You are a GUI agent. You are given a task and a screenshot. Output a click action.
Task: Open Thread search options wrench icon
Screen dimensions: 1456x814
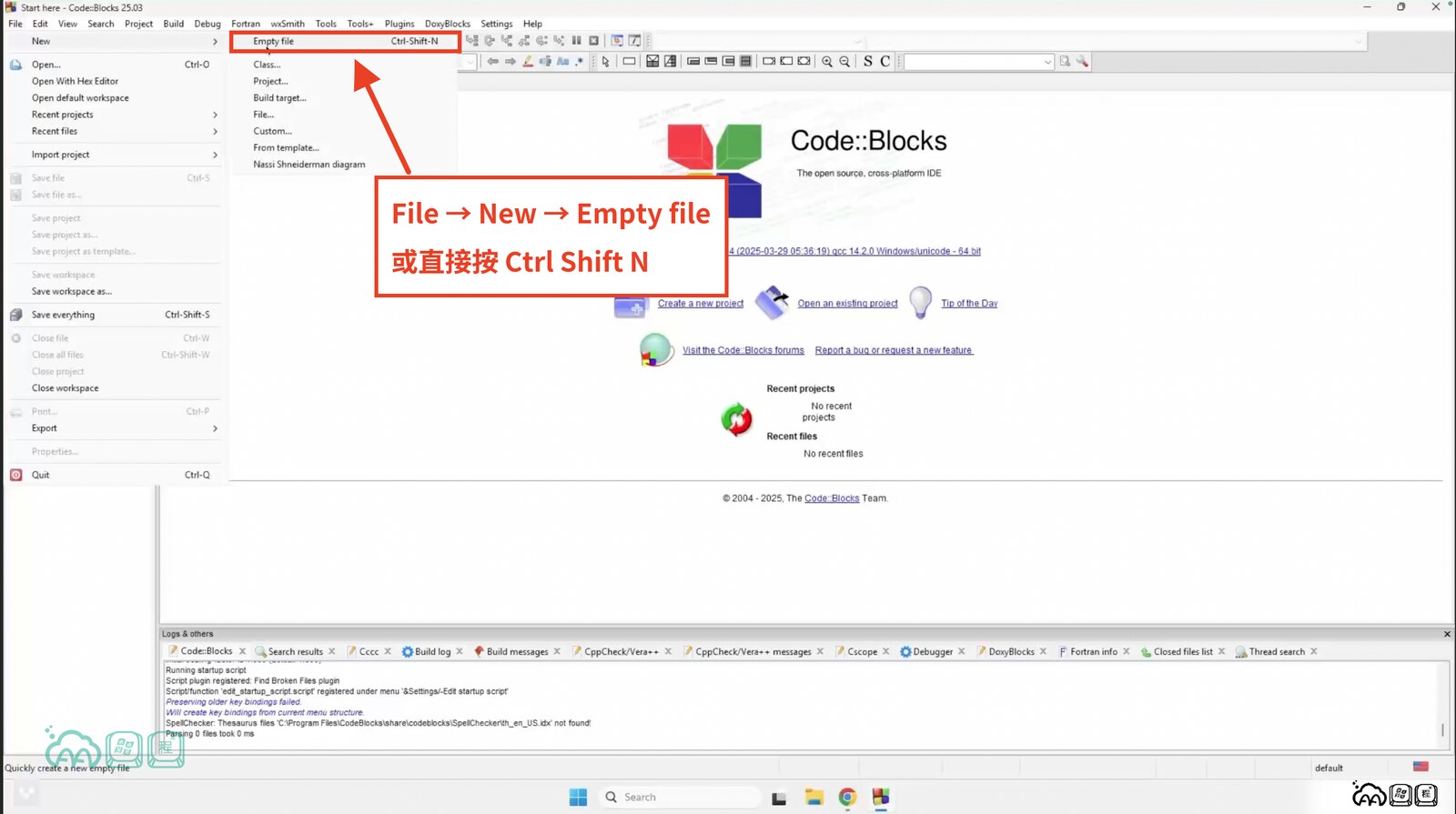(x=1082, y=62)
